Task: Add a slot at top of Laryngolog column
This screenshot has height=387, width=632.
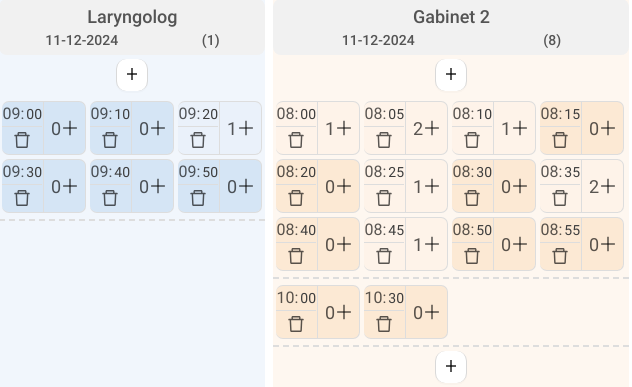Action: [x=132, y=75]
